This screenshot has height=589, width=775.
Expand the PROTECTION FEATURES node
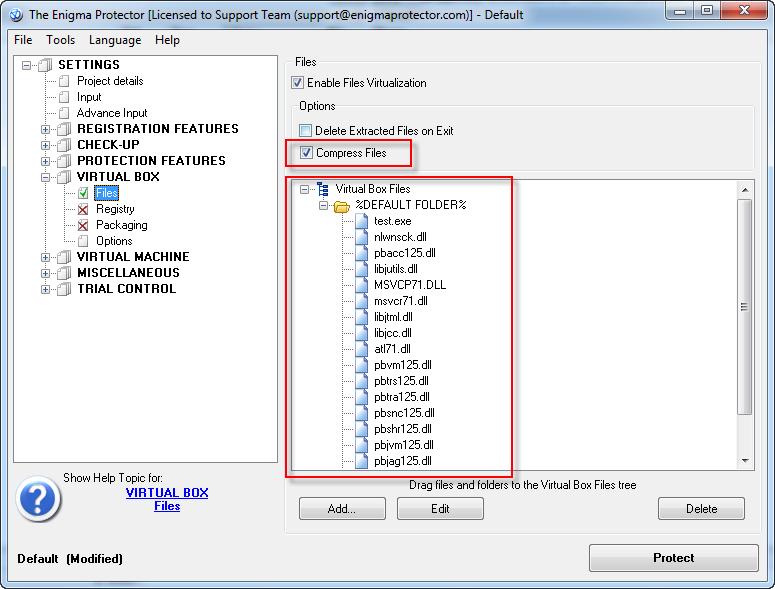coord(45,162)
